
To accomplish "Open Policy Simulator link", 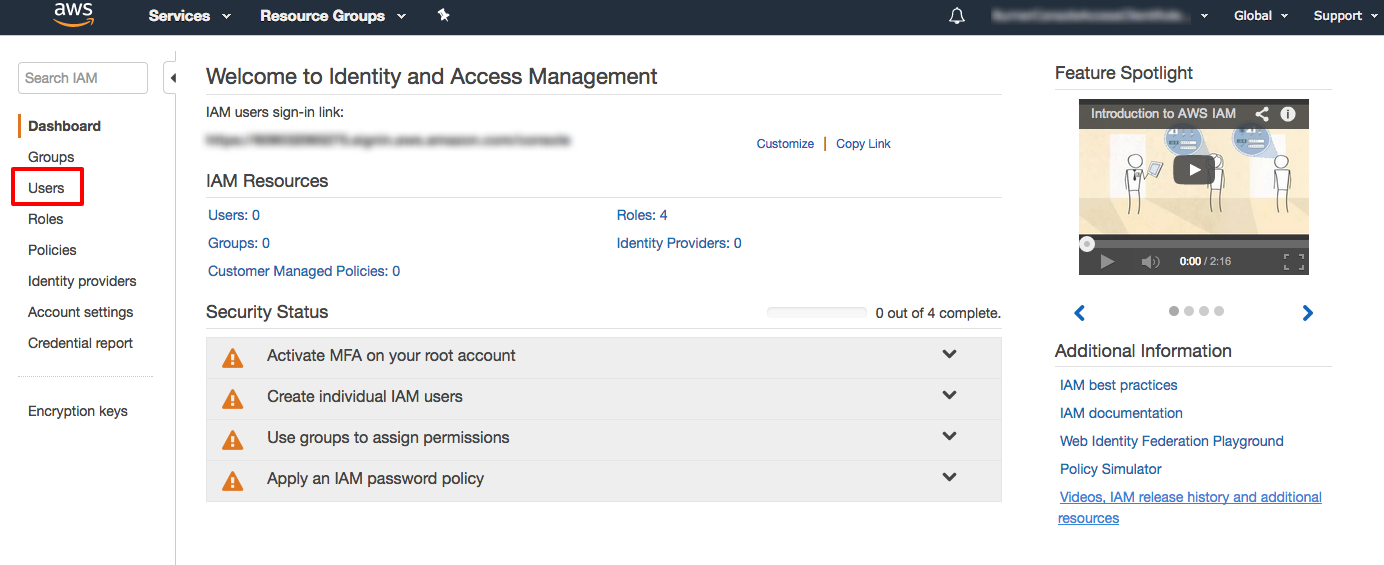I will point(1110,469).
